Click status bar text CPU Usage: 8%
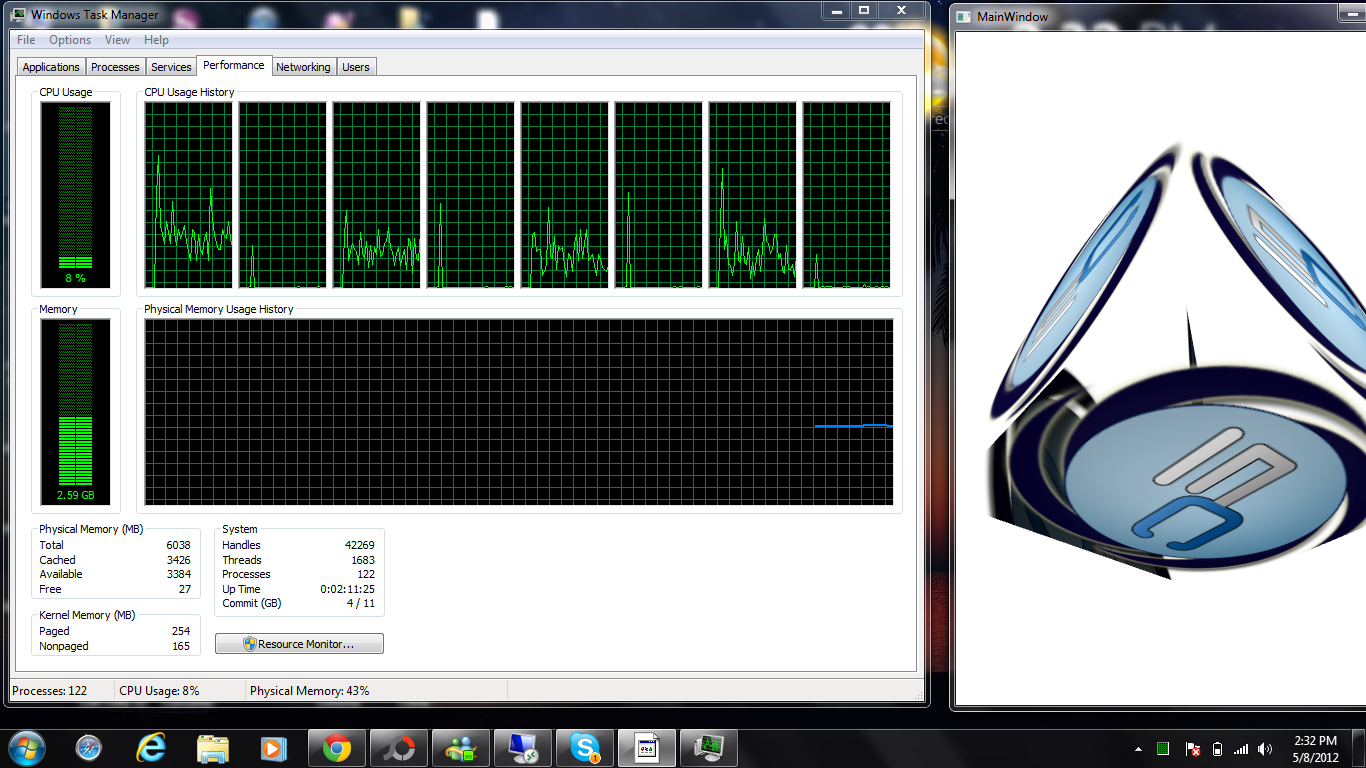 pos(159,691)
